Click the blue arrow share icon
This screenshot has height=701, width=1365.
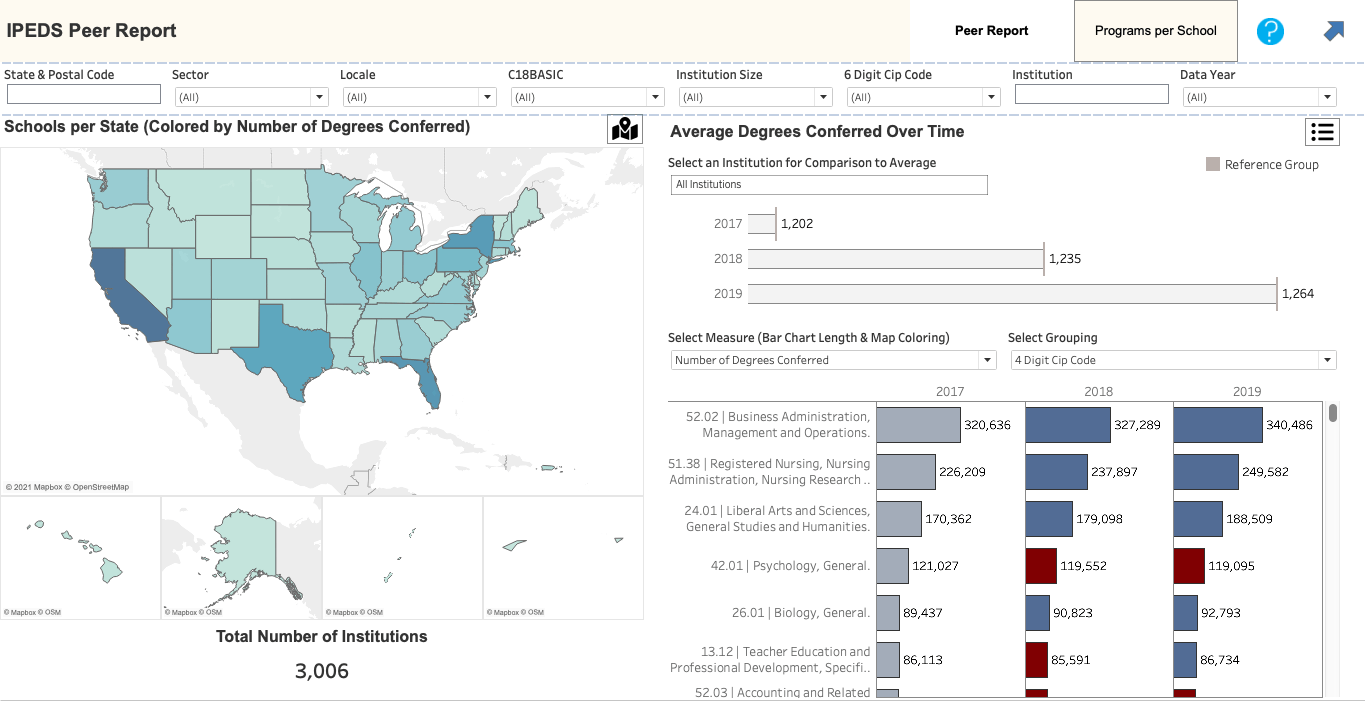[x=1333, y=31]
